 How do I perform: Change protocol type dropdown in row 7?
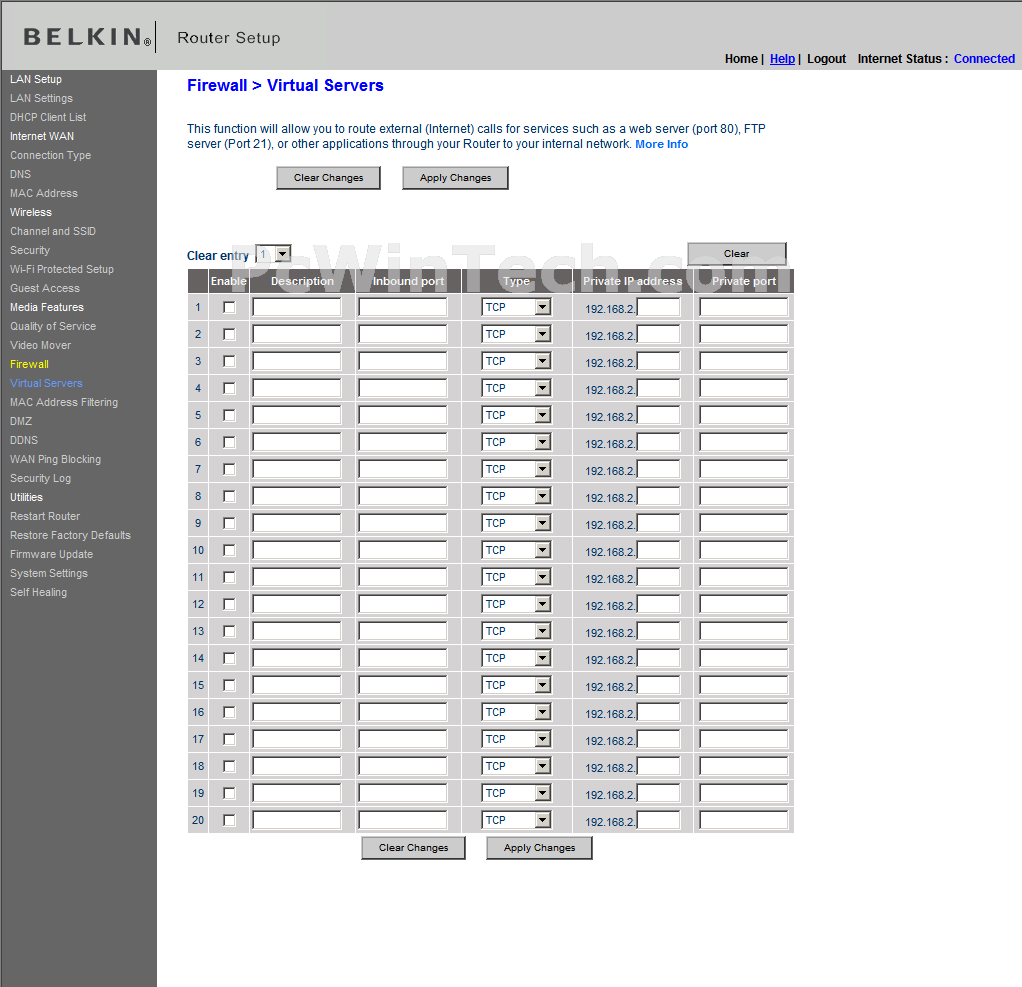click(517, 469)
